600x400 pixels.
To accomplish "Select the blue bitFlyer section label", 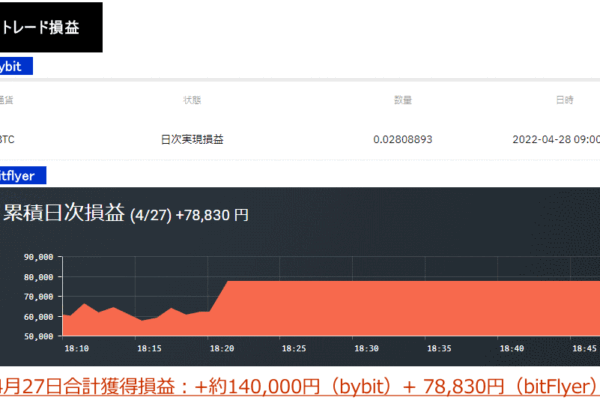I will [23, 175].
